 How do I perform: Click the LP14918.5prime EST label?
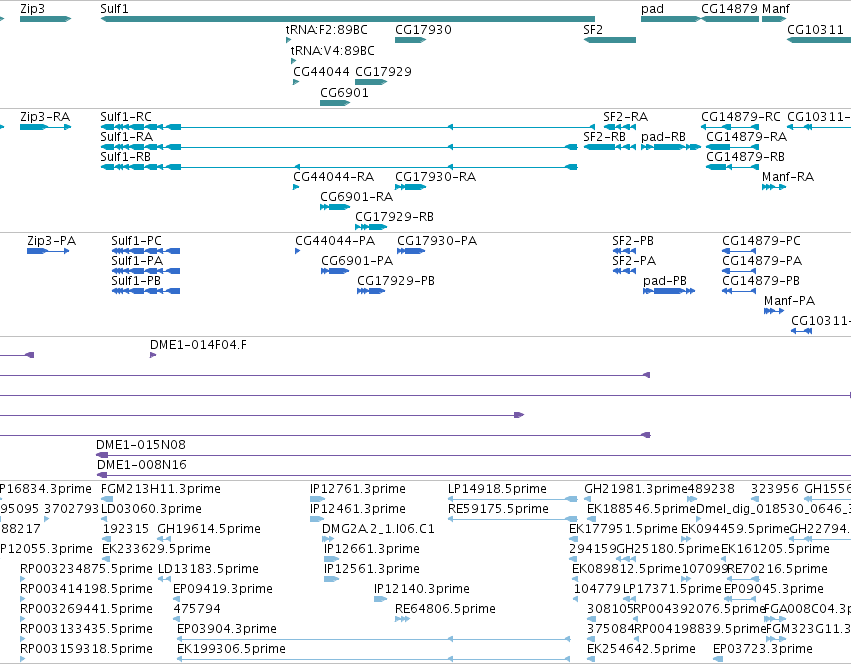(x=497, y=489)
